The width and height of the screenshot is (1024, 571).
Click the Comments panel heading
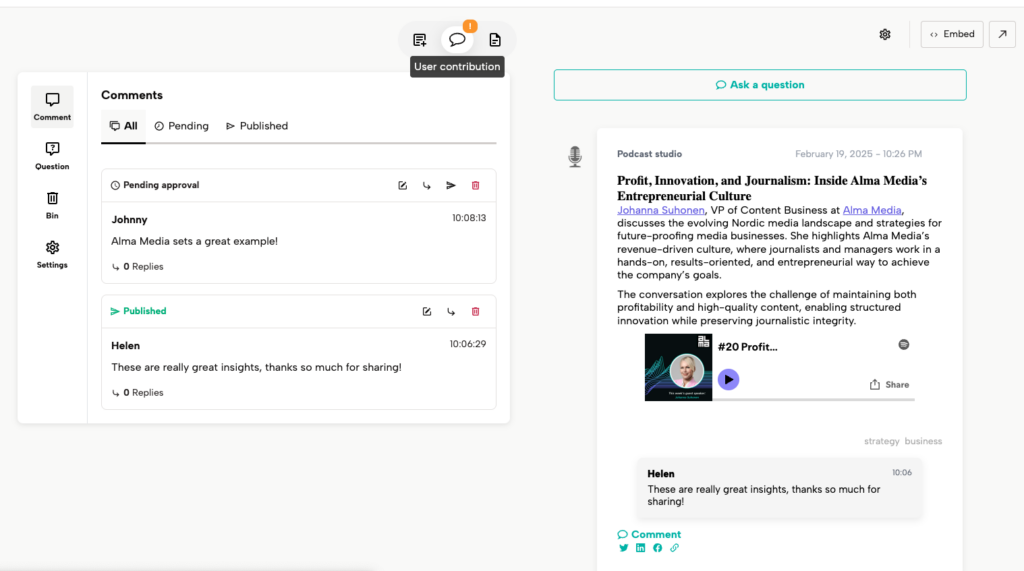click(x=132, y=95)
